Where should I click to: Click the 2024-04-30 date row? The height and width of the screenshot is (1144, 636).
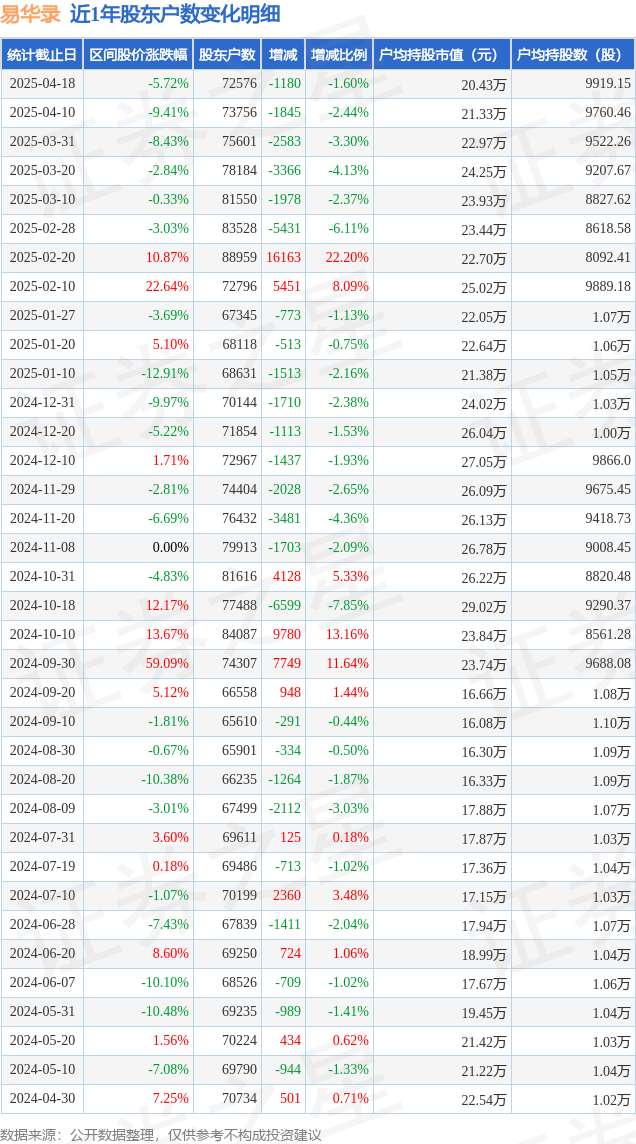(318, 1098)
